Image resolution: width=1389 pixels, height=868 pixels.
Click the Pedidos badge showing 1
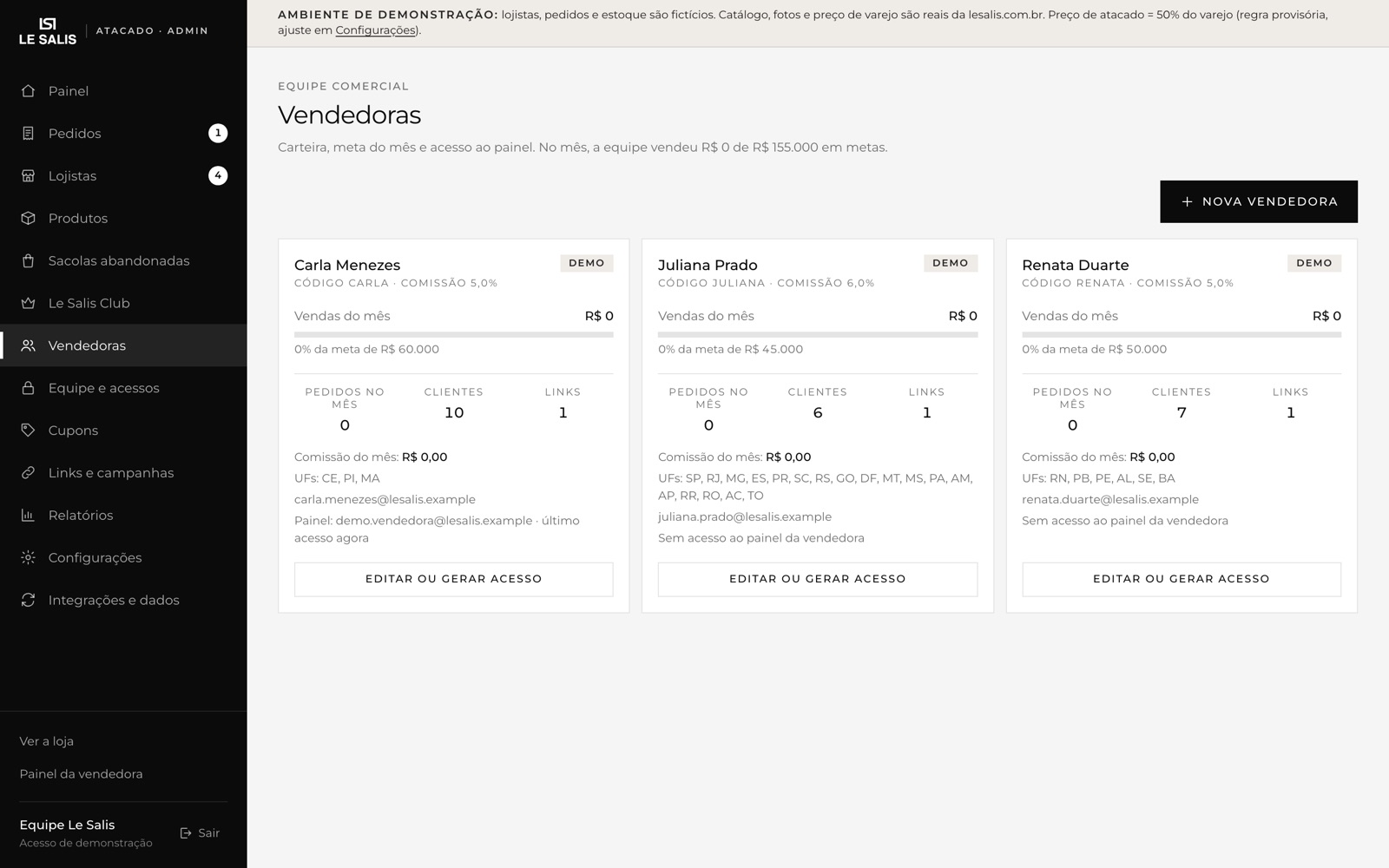point(218,133)
